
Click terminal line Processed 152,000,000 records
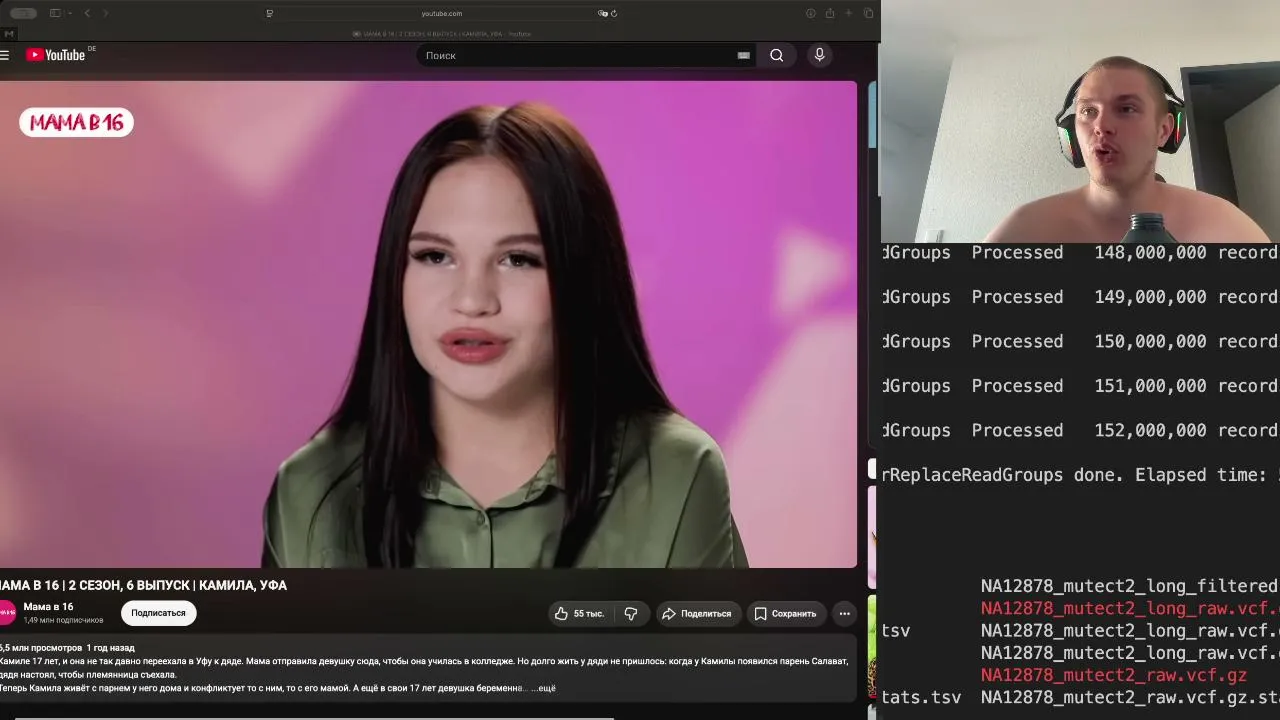coord(1080,430)
